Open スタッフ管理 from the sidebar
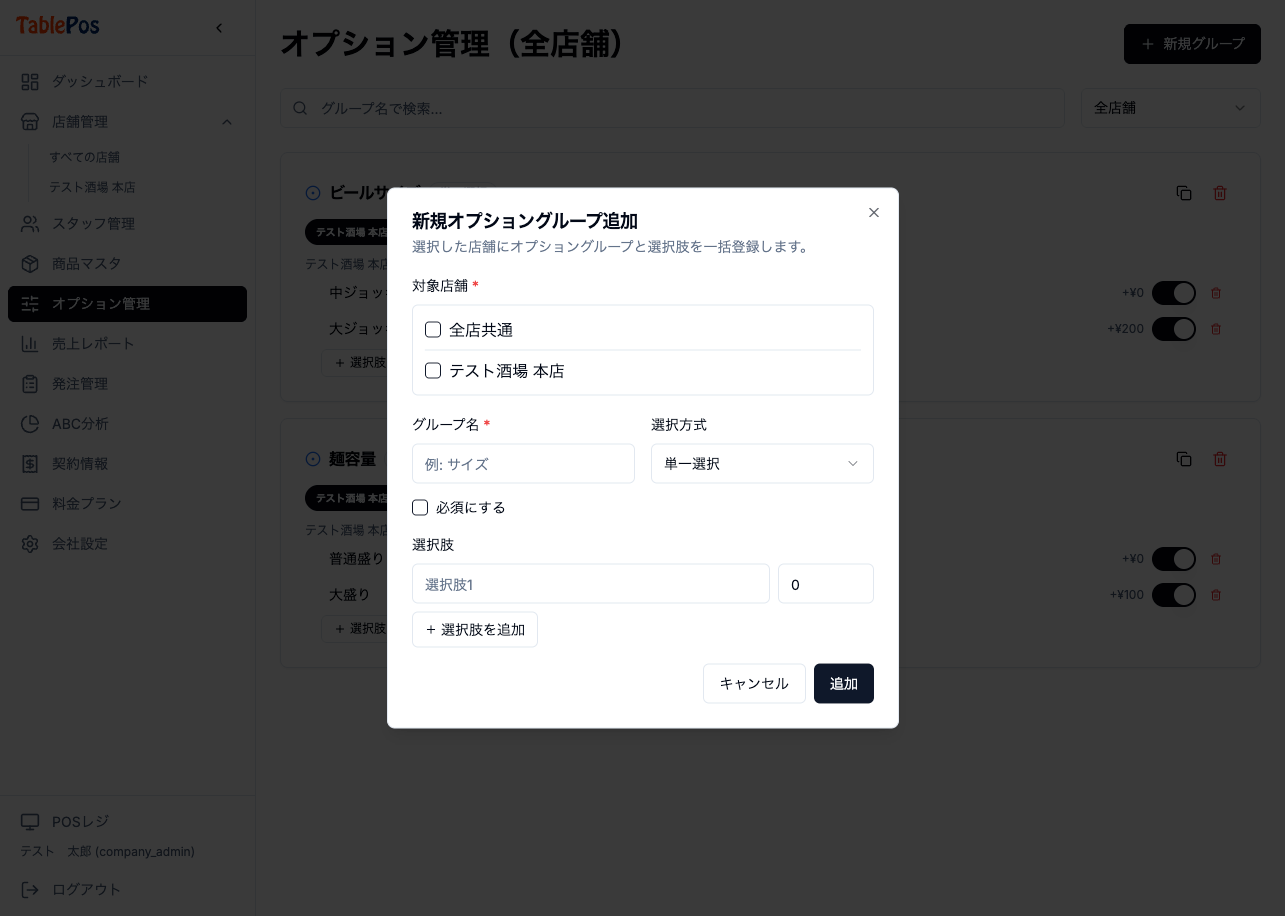1285x916 pixels. 127,223
